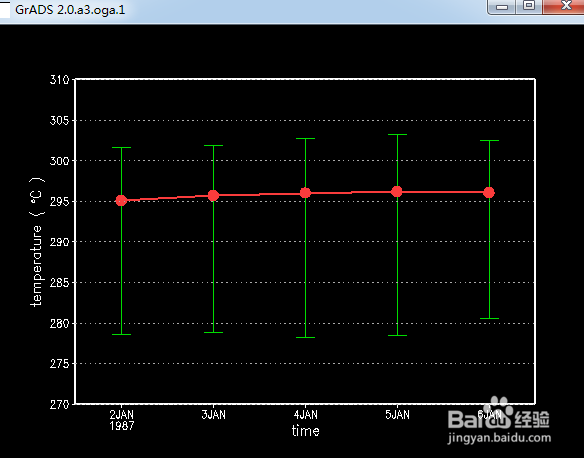Click the 300 y-axis label
This screenshot has height=458, width=584.
tap(60, 161)
